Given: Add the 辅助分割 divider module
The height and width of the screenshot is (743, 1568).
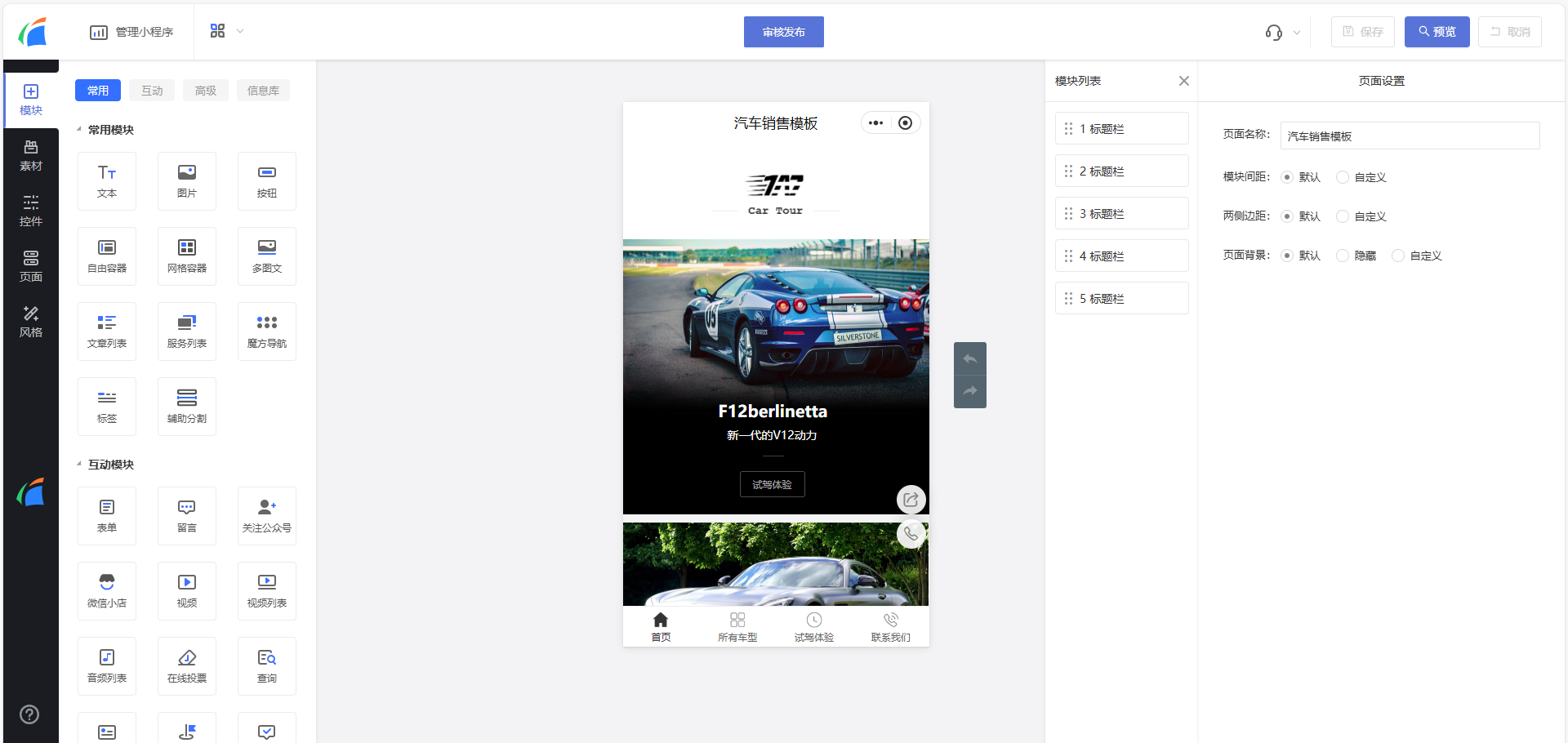Looking at the screenshot, I should coord(187,407).
